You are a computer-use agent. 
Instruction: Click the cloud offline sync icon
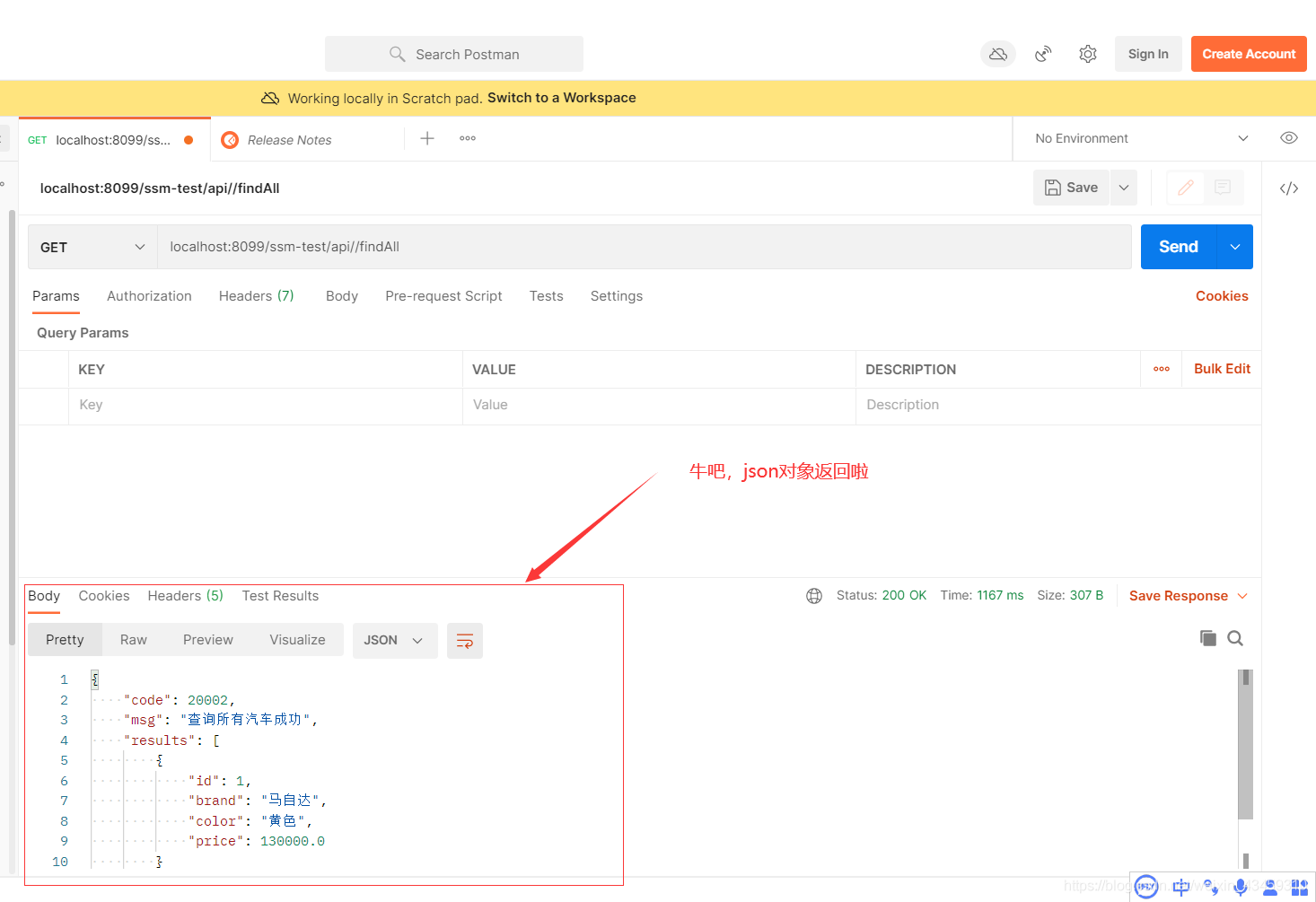click(997, 55)
